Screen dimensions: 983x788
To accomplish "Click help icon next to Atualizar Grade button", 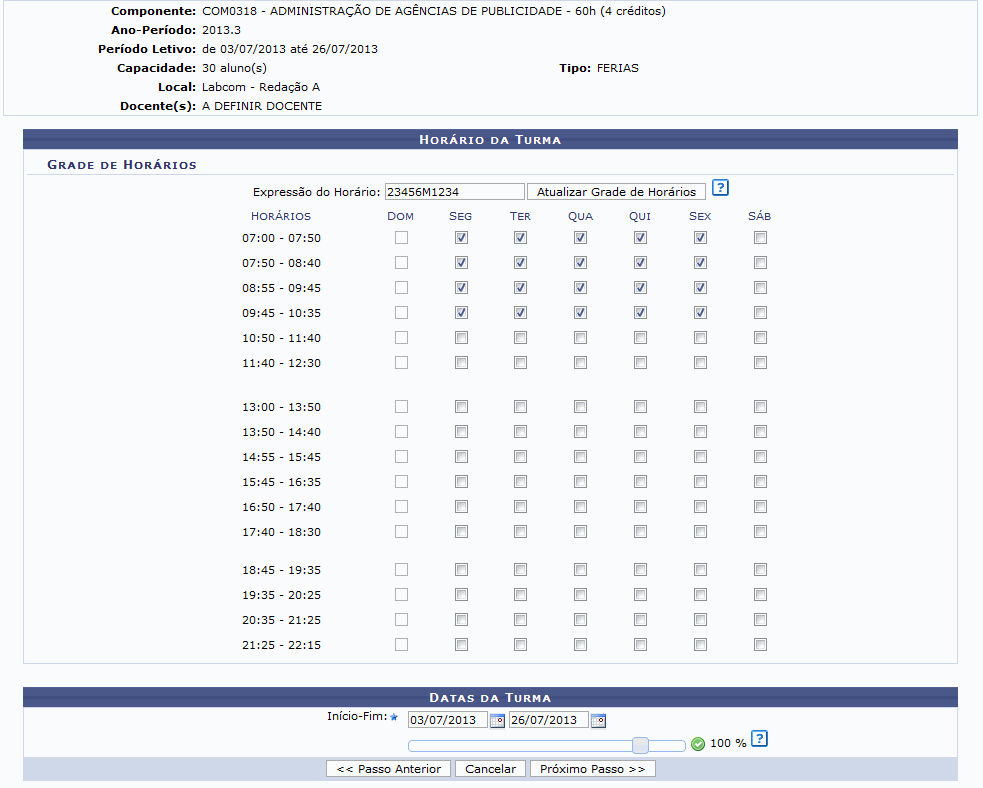I will (x=720, y=189).
